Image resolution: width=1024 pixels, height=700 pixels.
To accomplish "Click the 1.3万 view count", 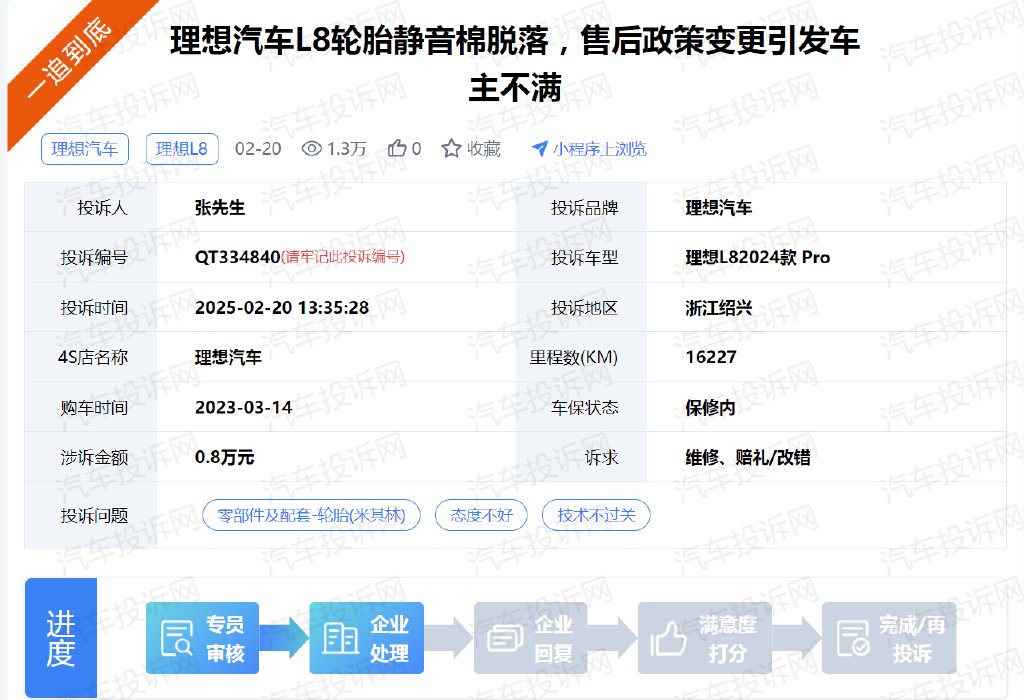I will tap(346, 149).
